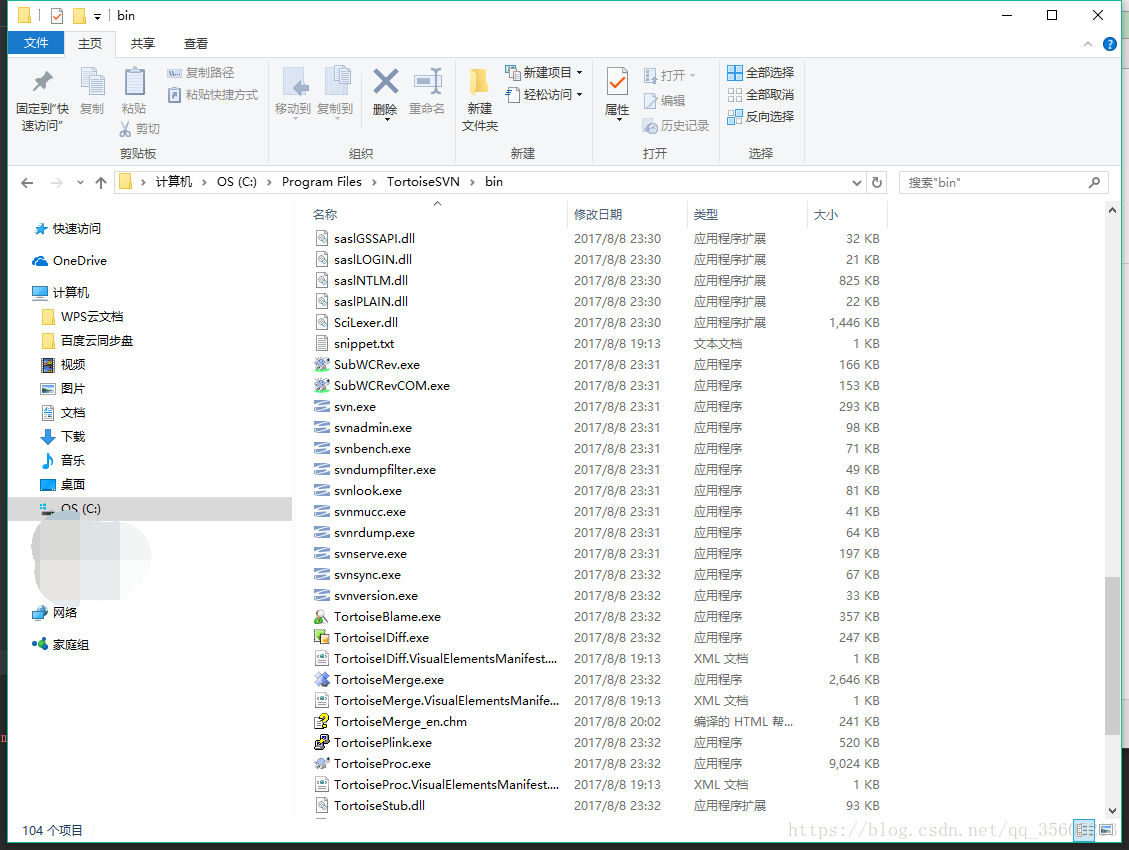
Task: Click the Move to icon
Action: [x=295, y=81]
